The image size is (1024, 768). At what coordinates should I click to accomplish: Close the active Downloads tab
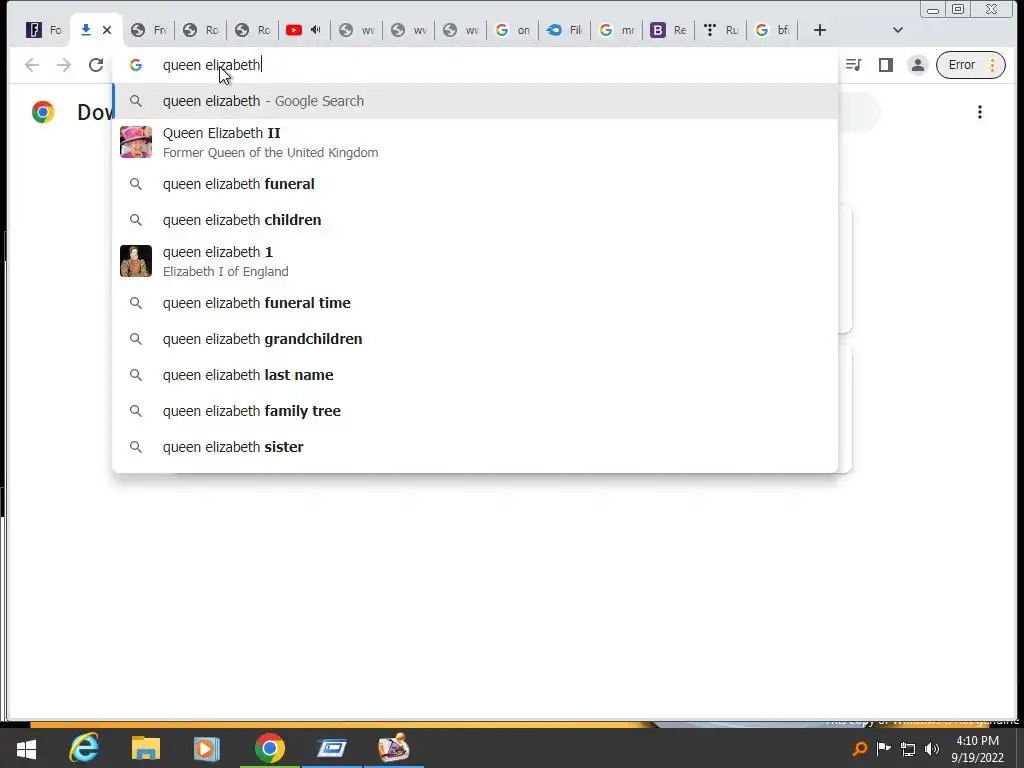pos(107,30)
